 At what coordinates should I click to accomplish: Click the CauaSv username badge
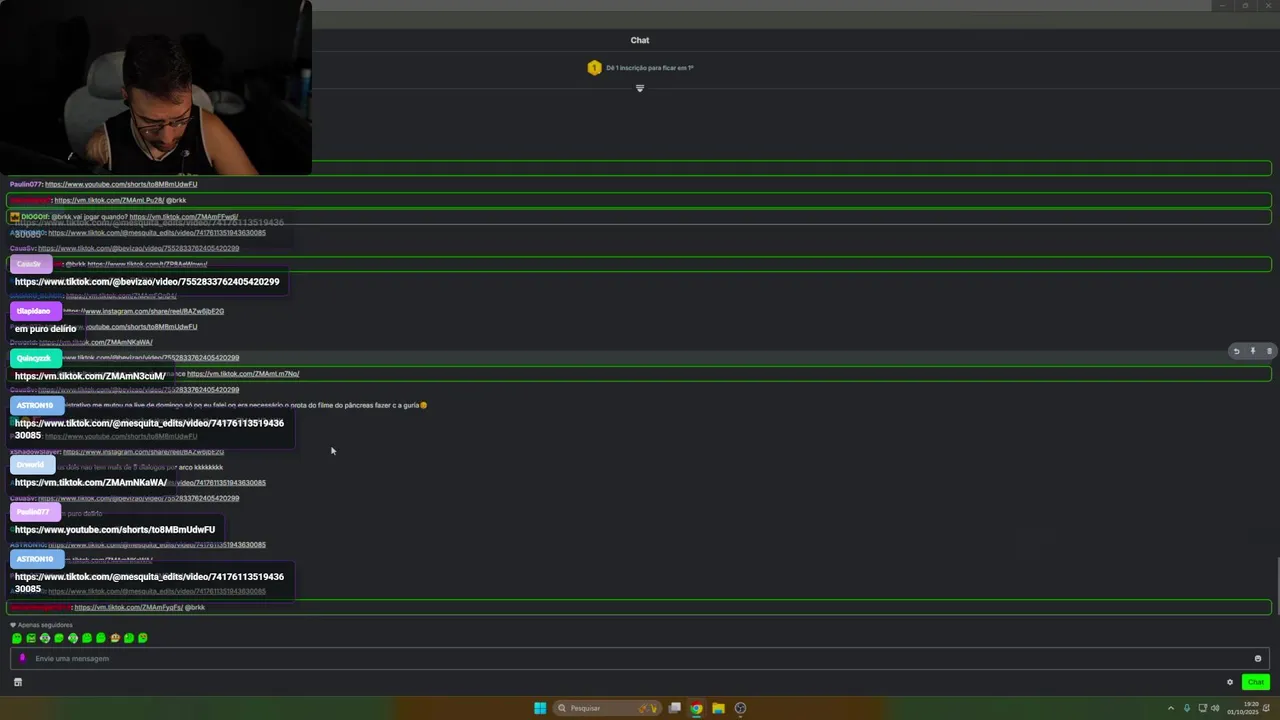point(30,264)
